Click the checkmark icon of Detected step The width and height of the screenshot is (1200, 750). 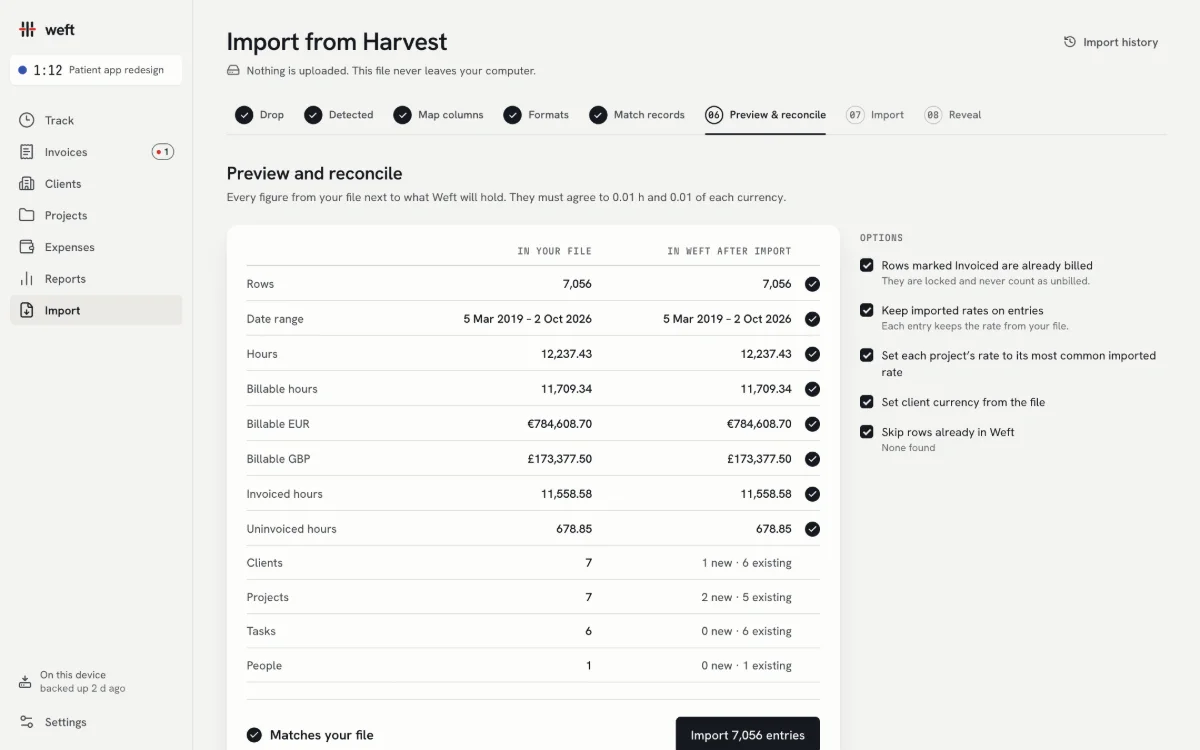click(x=313, y=115)
